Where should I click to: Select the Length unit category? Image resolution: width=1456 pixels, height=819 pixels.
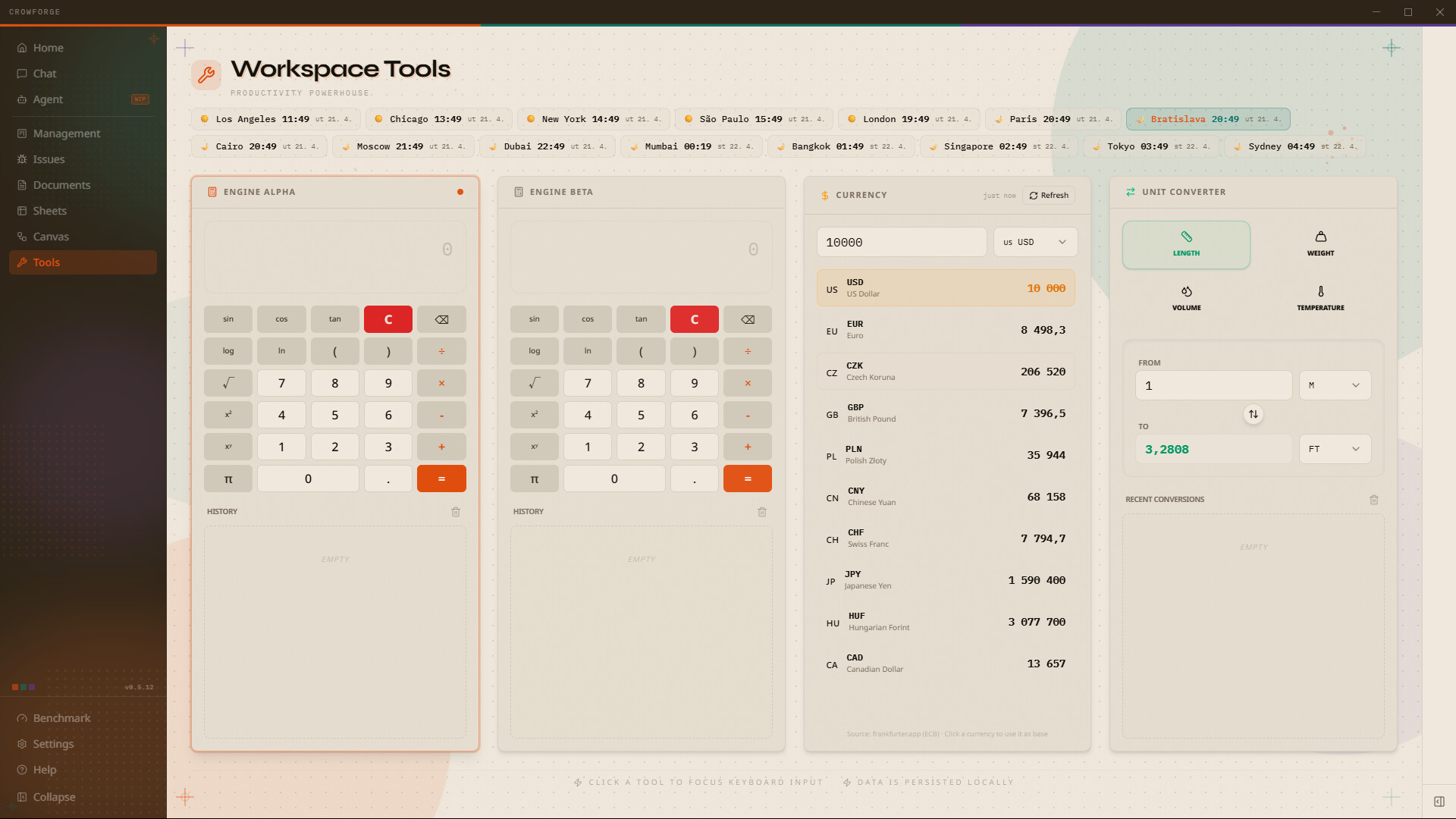[1186, 245]
